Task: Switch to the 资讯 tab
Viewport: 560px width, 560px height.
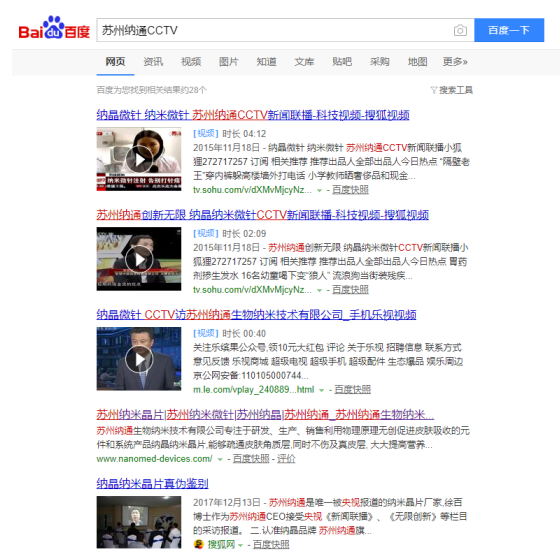Action: (x=153, y=62)
